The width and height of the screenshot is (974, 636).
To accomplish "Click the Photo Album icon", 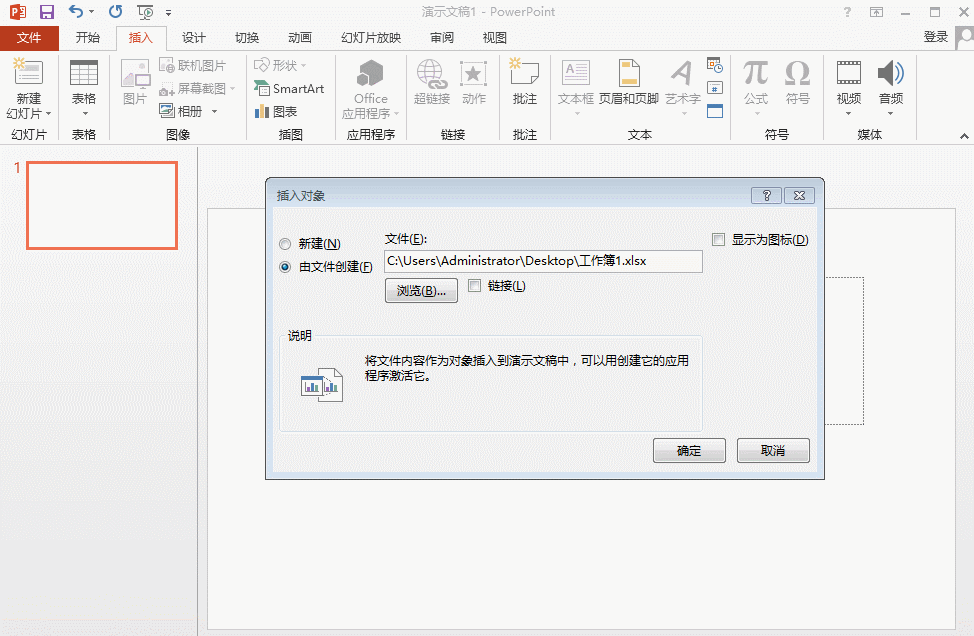I will click(167, 111).
